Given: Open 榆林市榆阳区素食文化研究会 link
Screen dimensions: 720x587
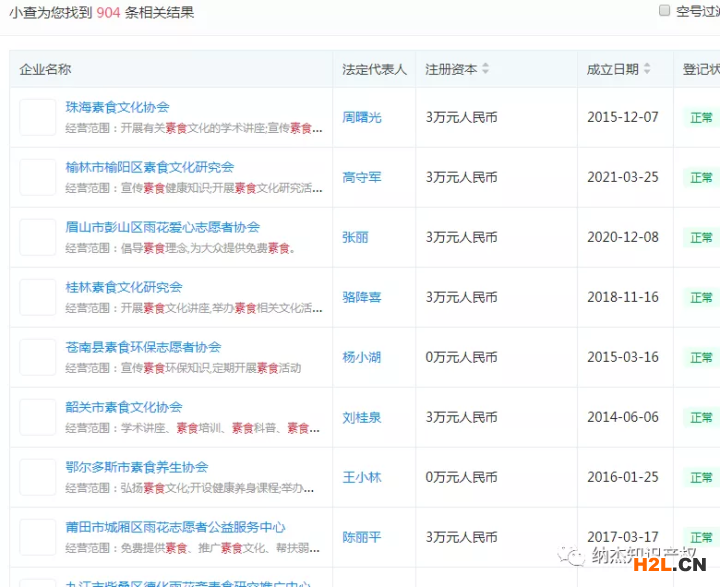Looking at the screenshot, I should pyautogui.click(x=150, y=167).
